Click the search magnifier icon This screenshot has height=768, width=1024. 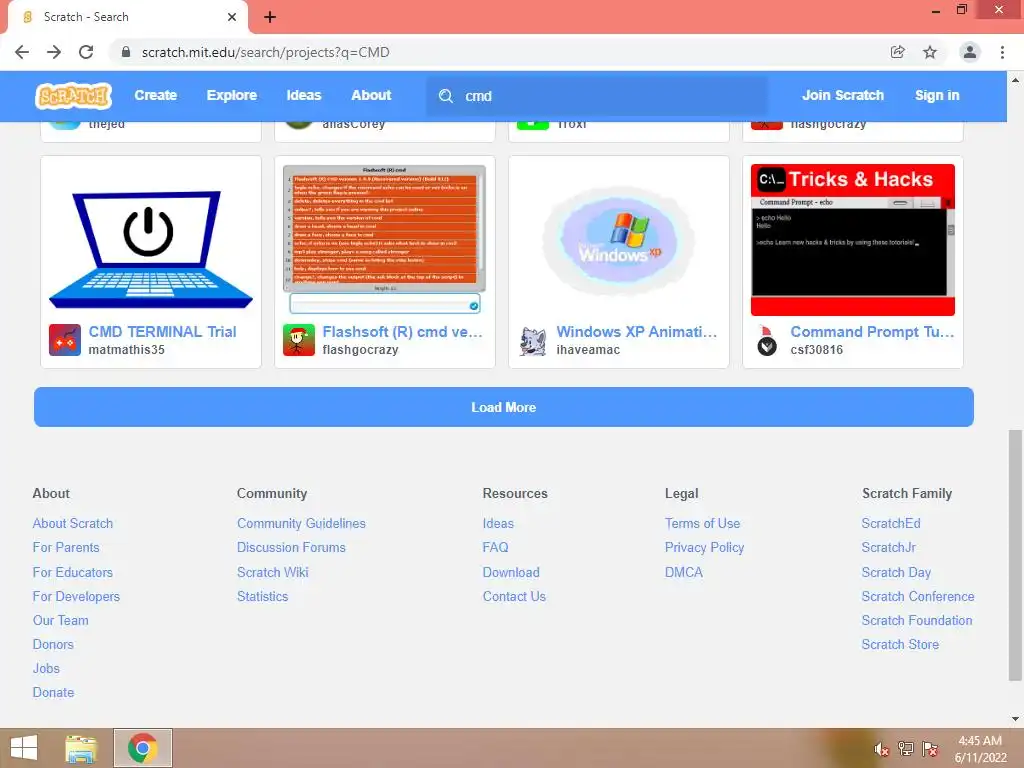[446, 96]
